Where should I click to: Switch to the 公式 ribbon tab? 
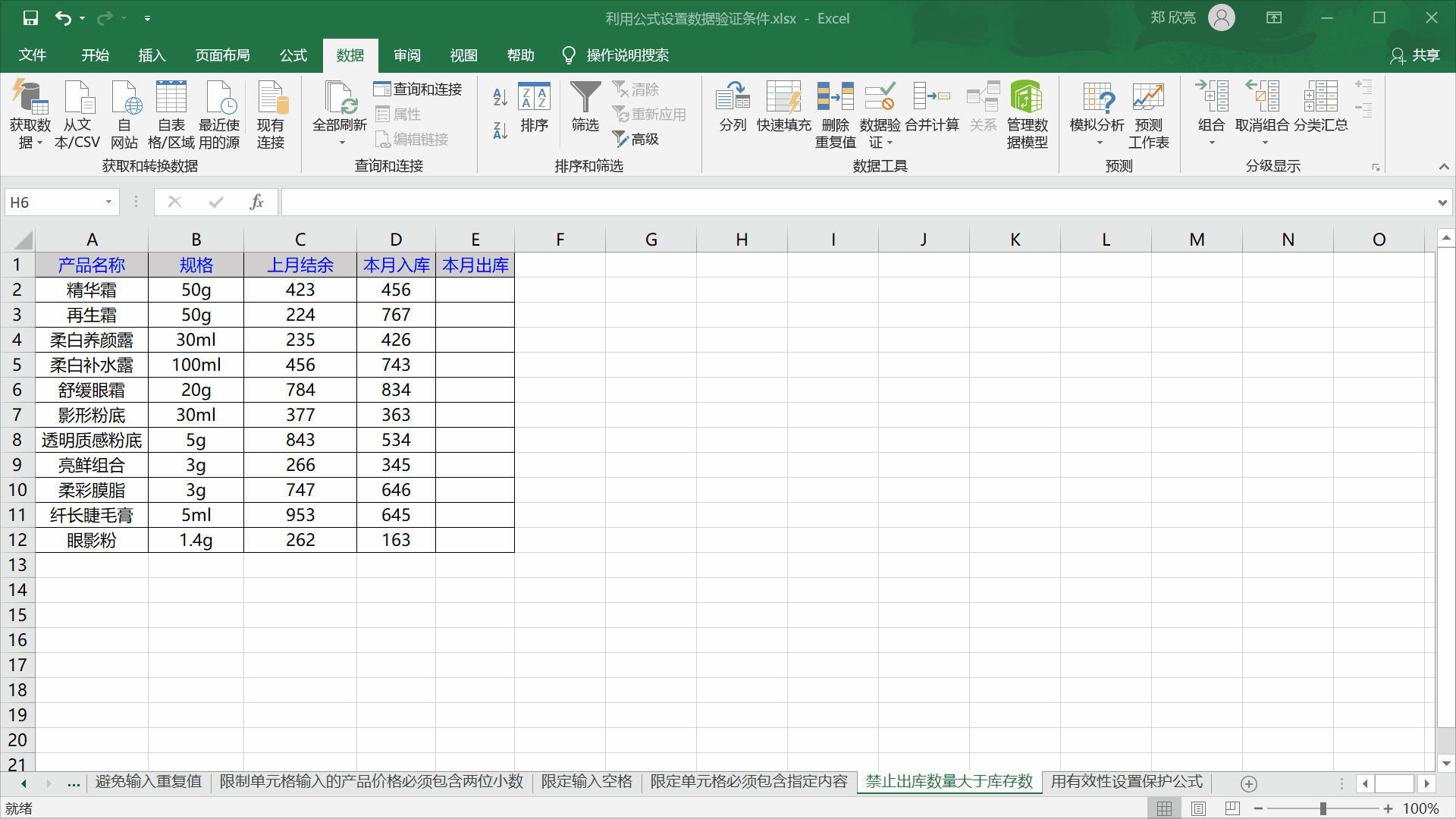(293, 55)
